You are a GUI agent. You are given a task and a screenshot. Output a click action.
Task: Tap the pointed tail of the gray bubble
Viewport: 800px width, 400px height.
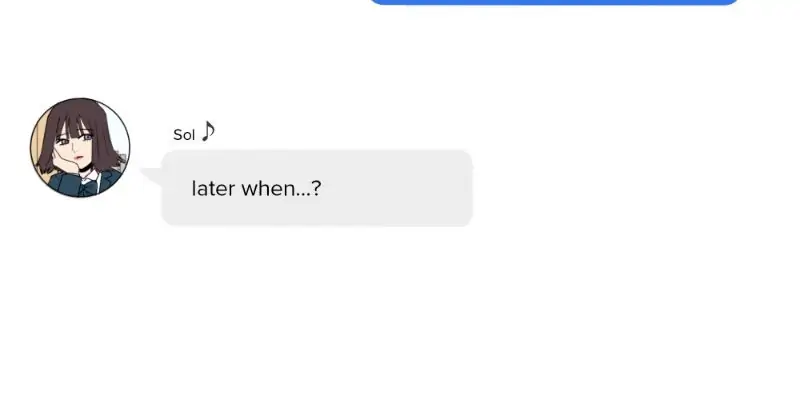pyautogui.click(x=150, y=178)
